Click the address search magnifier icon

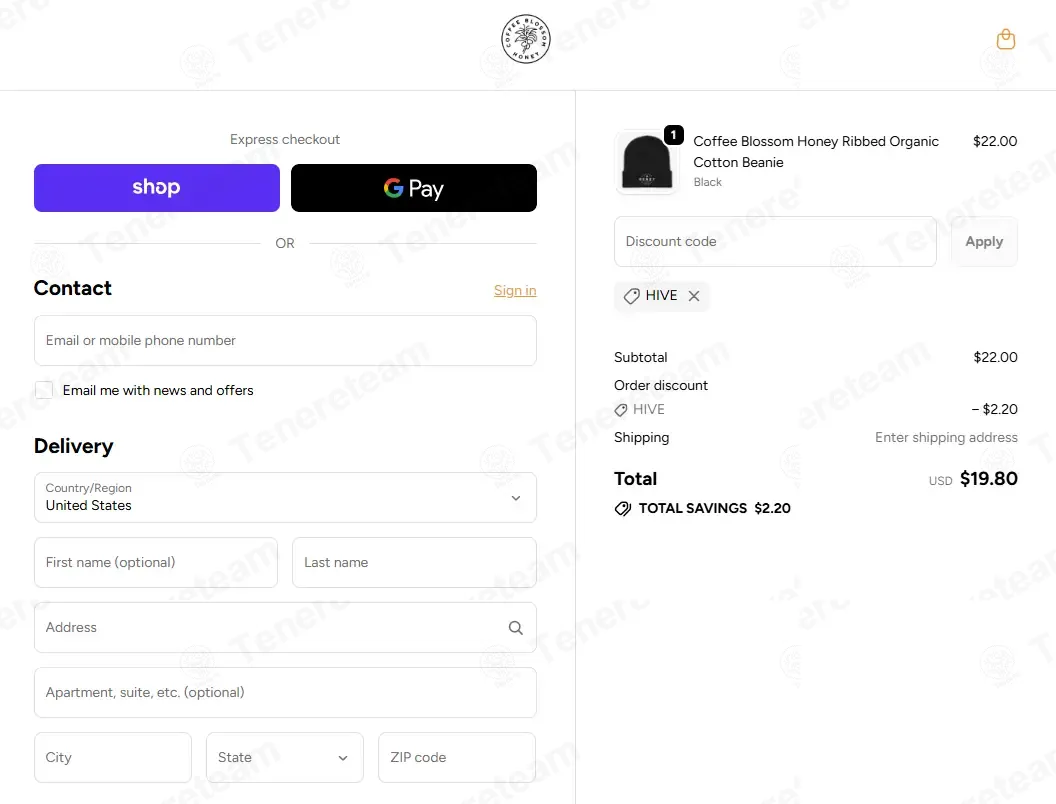pyautogui.click(x=516, y=628)
